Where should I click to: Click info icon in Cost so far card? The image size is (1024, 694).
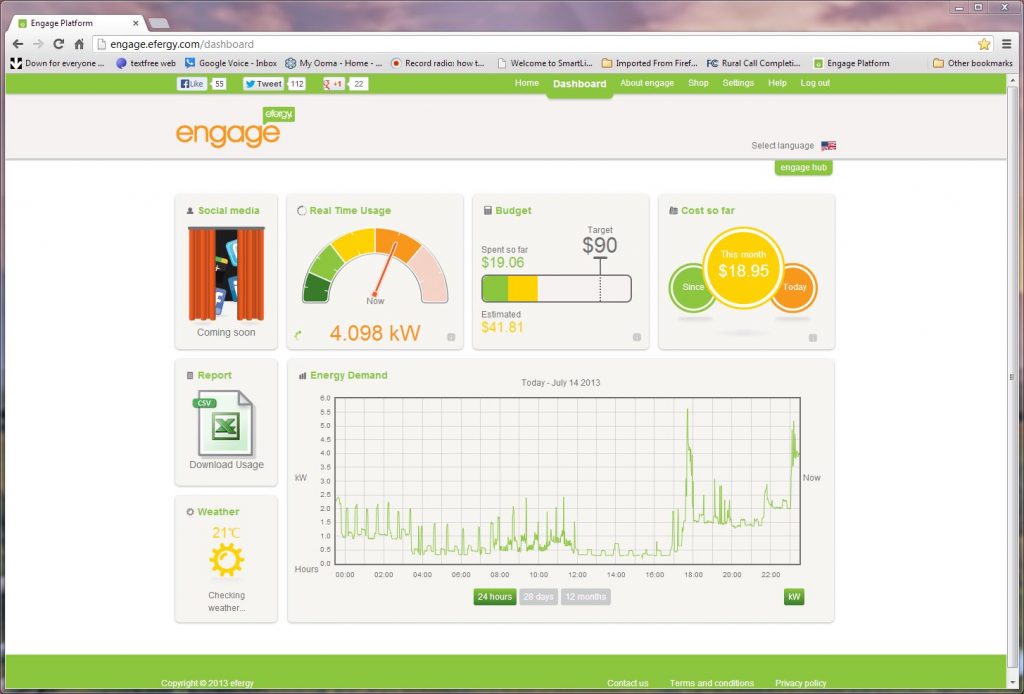point(813,338)
